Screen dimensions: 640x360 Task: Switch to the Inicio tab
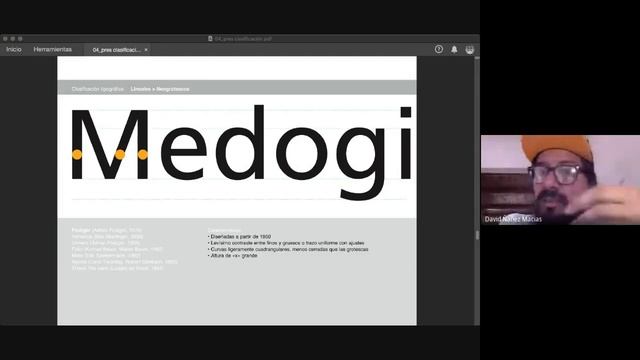pos(13,49)
